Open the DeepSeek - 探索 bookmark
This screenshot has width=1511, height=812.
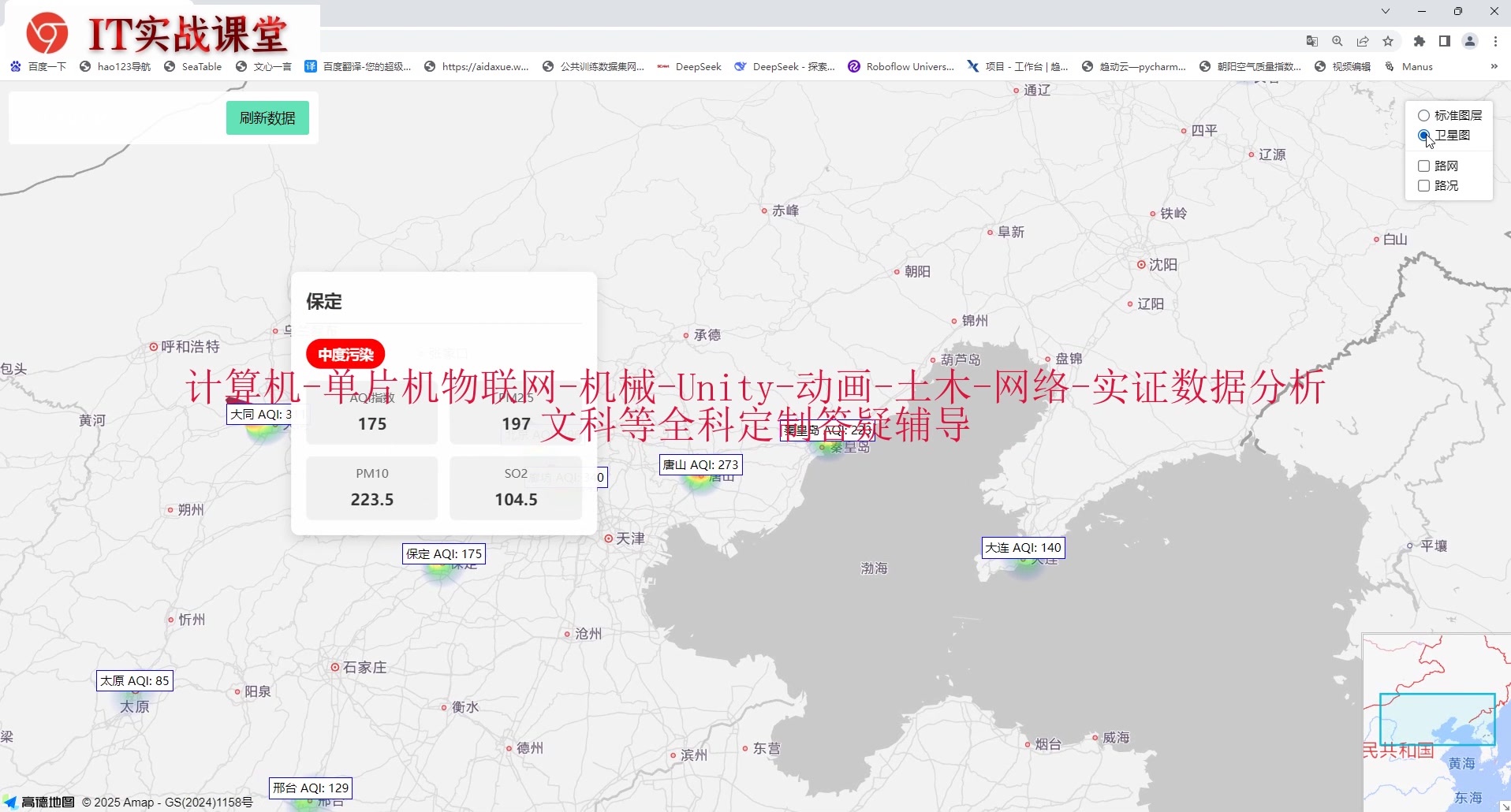(785, 66)
